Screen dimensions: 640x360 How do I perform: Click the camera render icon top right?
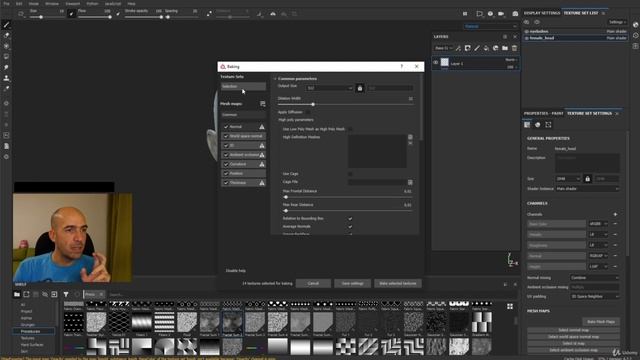click(x=515, y=14)
